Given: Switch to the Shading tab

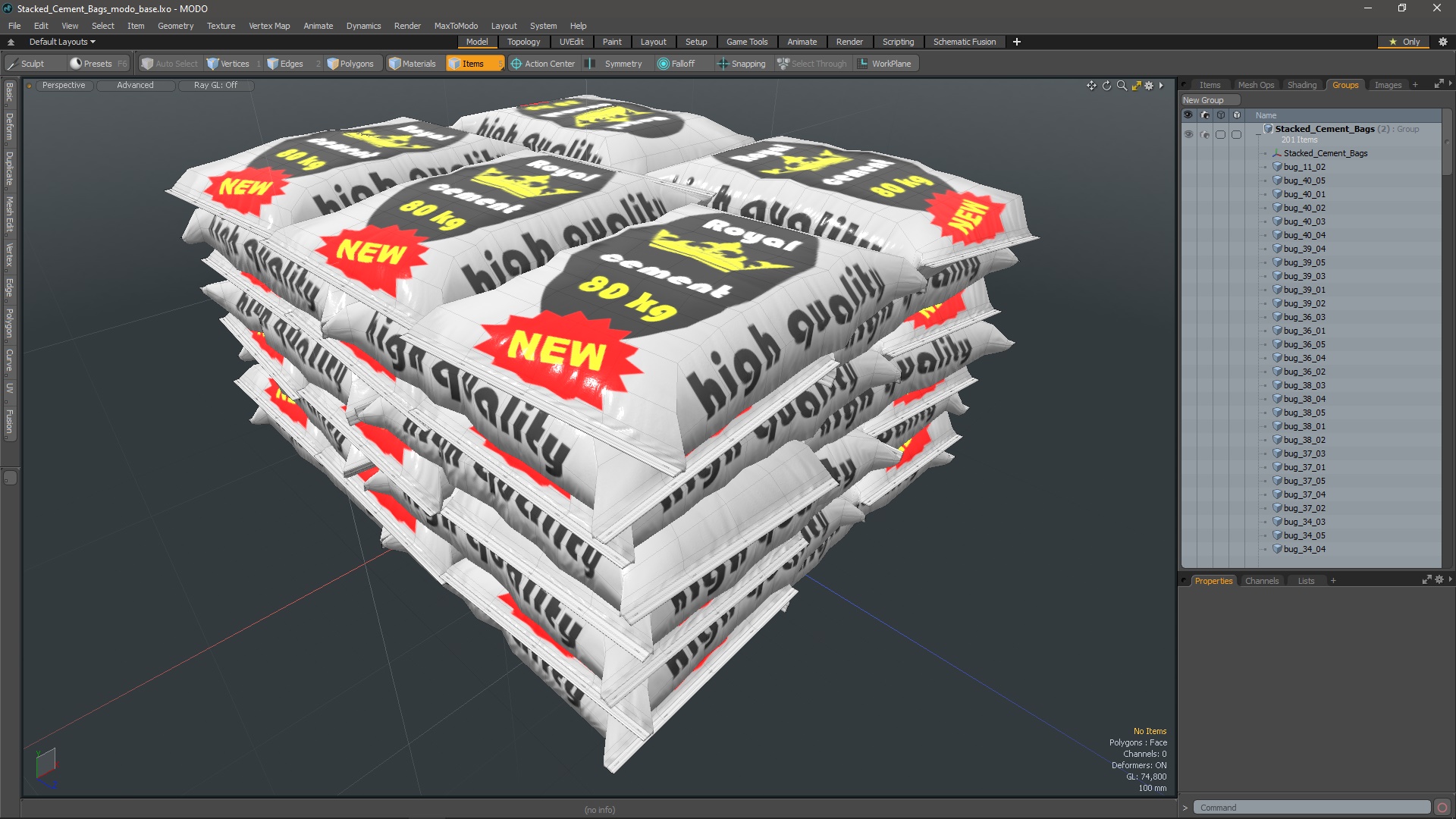Looking at the screenshot, I should coord(1301,84).
